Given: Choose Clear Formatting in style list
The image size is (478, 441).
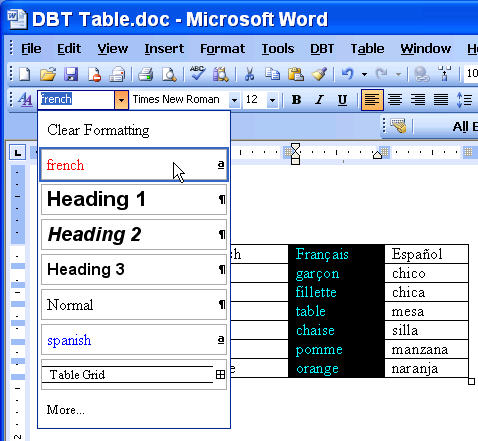Looking at the screenshot, I should tap(134, 130).
